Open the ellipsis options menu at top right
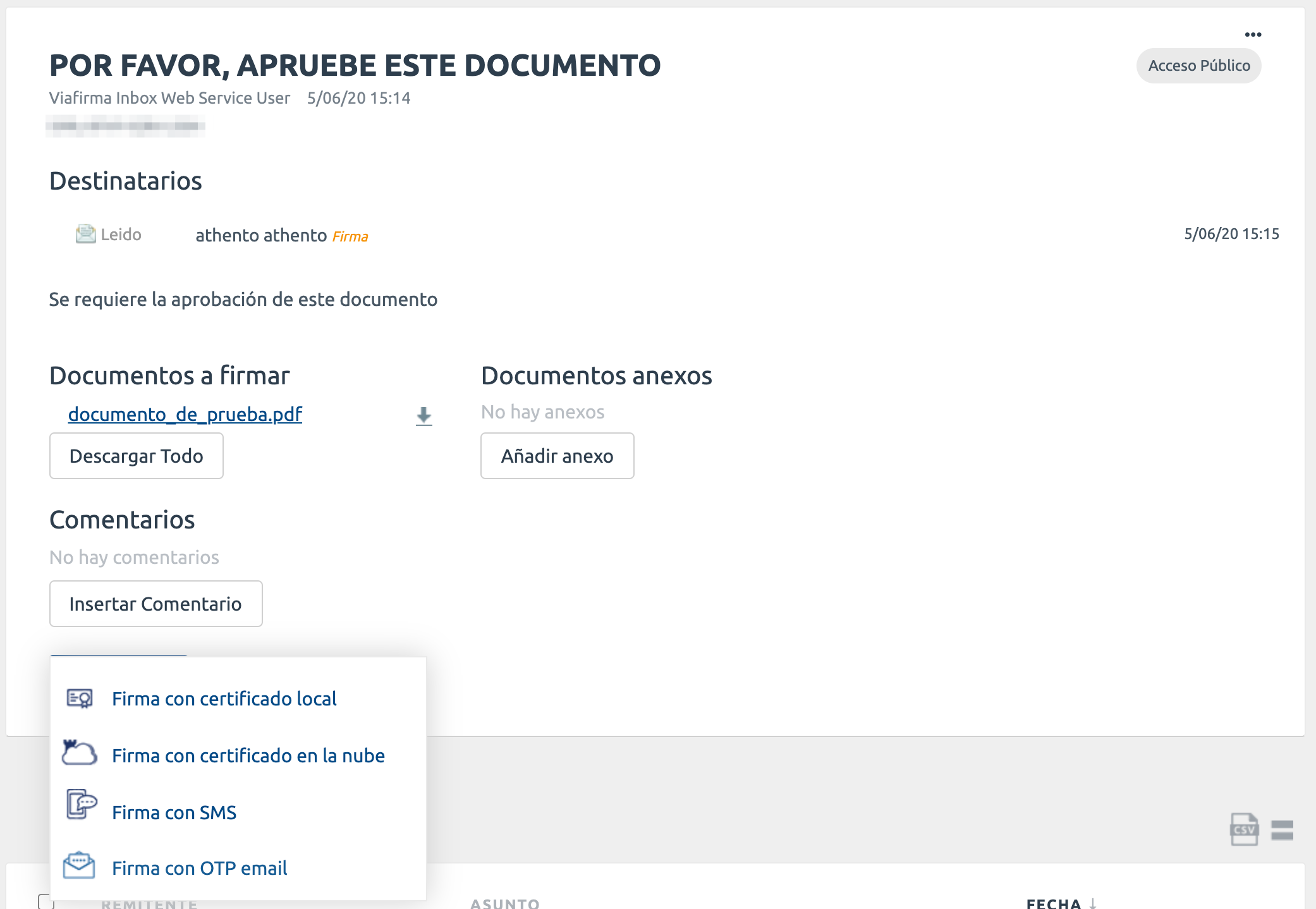Viewport: 1316px width, 909px height. 1253,35
